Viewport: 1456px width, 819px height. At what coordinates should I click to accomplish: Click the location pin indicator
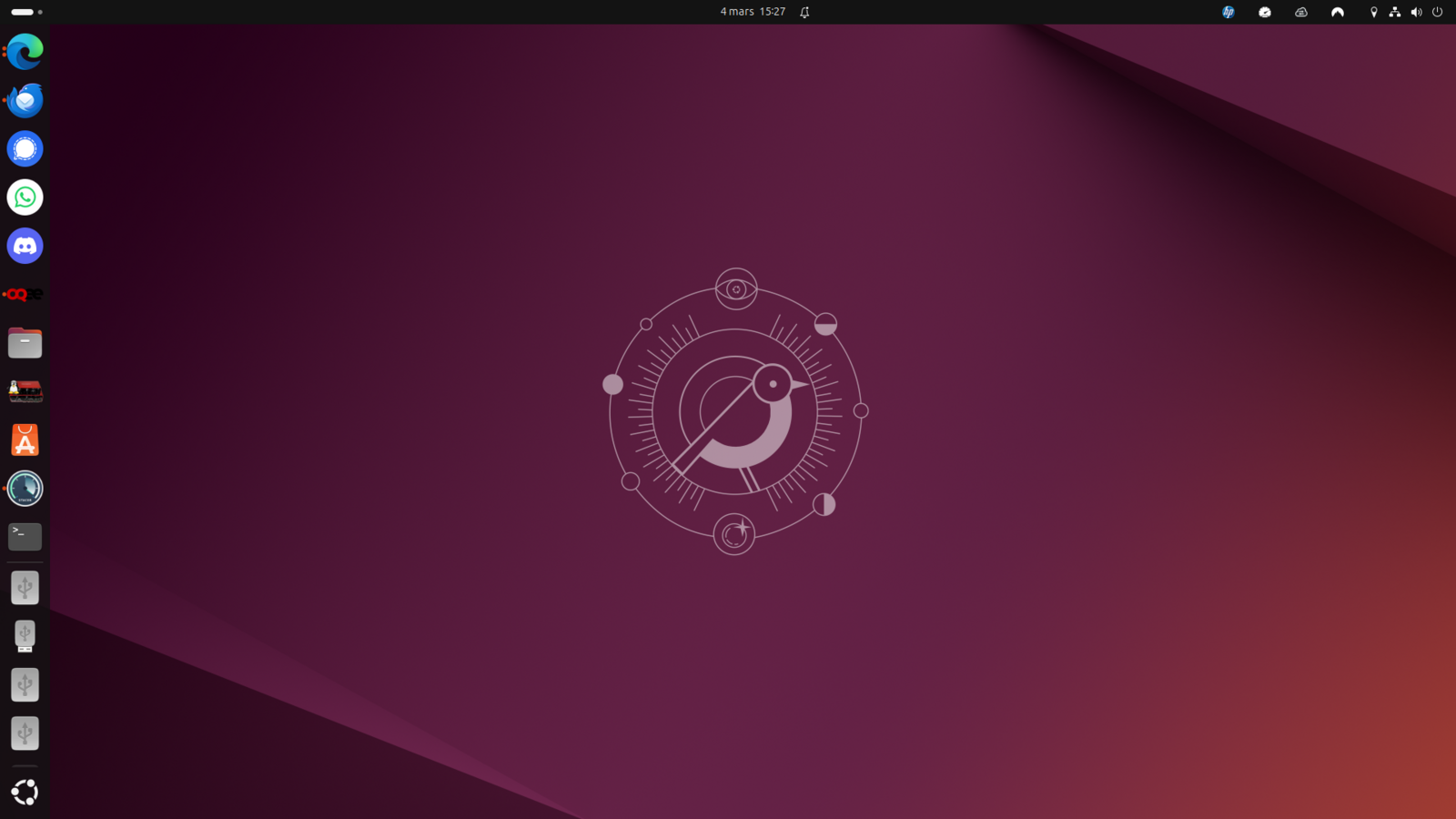pyautogui.click(x=1374, y=12)
